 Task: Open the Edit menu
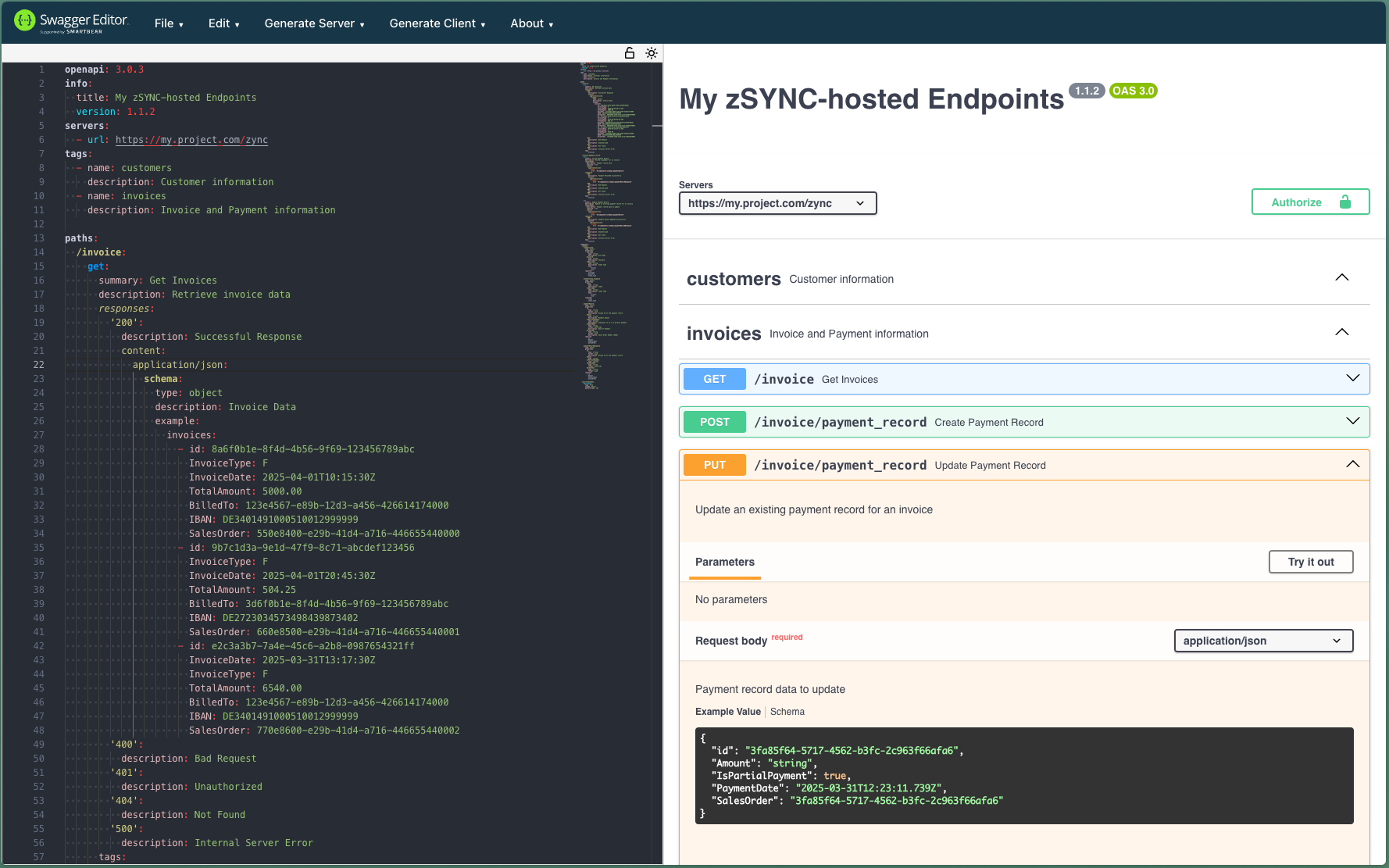point(223,23)
